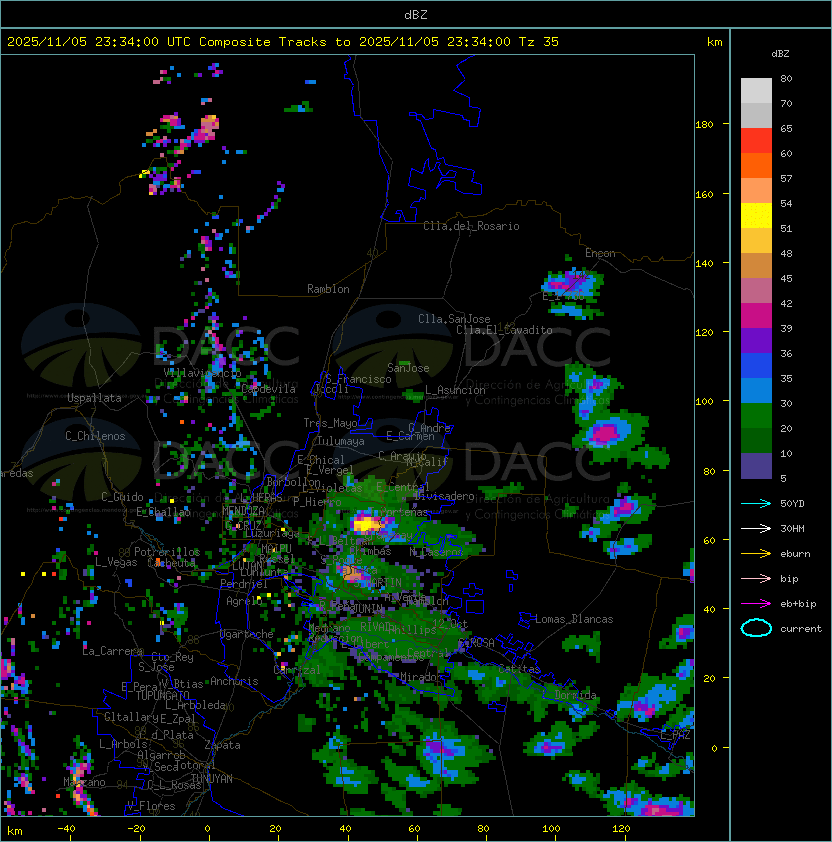Click the 'dBZ' heading above the color scale
Screen dimensions: 832x842
[780, 54]
